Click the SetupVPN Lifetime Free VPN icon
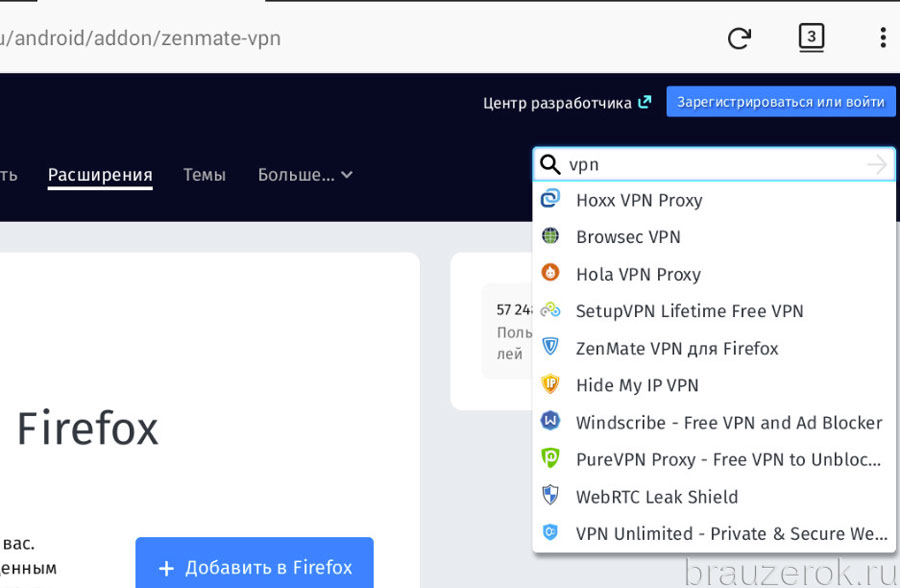Screen dimensions: 900x588 [x=550, y=310]
